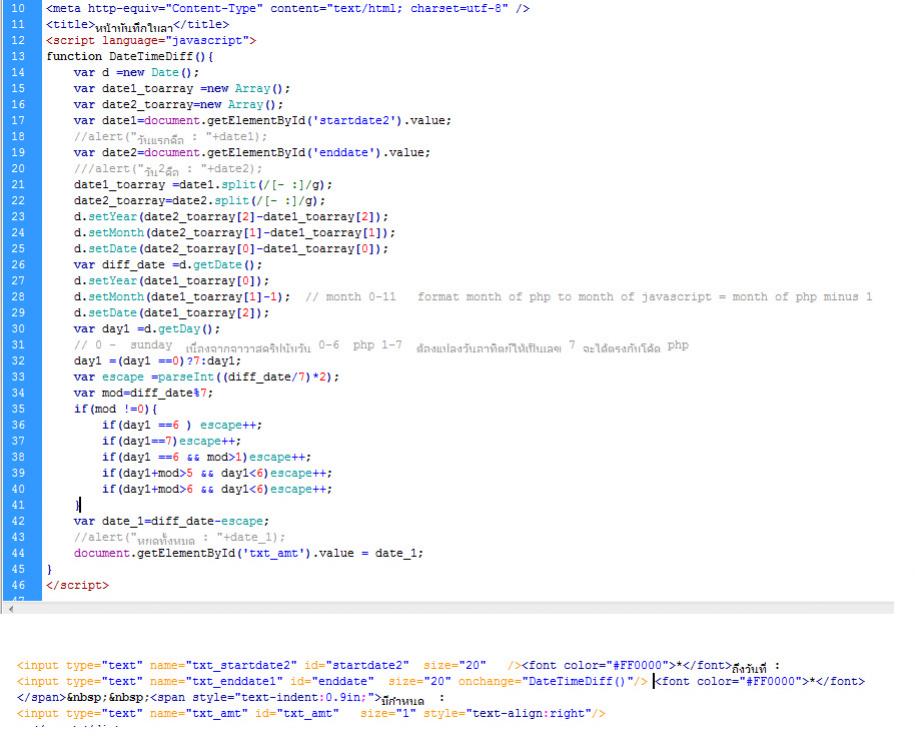Click 'var diff_date =d.getDate();' line
The width and height of the screenshot is (915, 749).
(168, 265)
